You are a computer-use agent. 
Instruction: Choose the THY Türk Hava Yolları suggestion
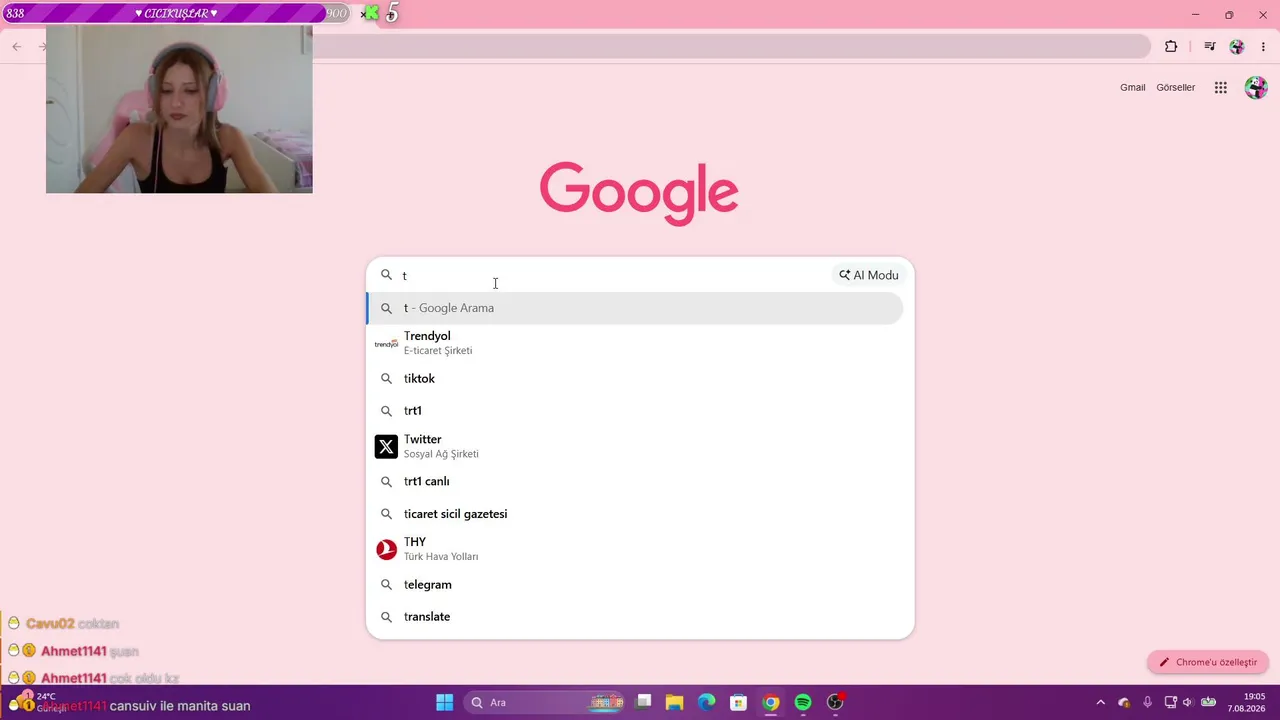(635, 549)
